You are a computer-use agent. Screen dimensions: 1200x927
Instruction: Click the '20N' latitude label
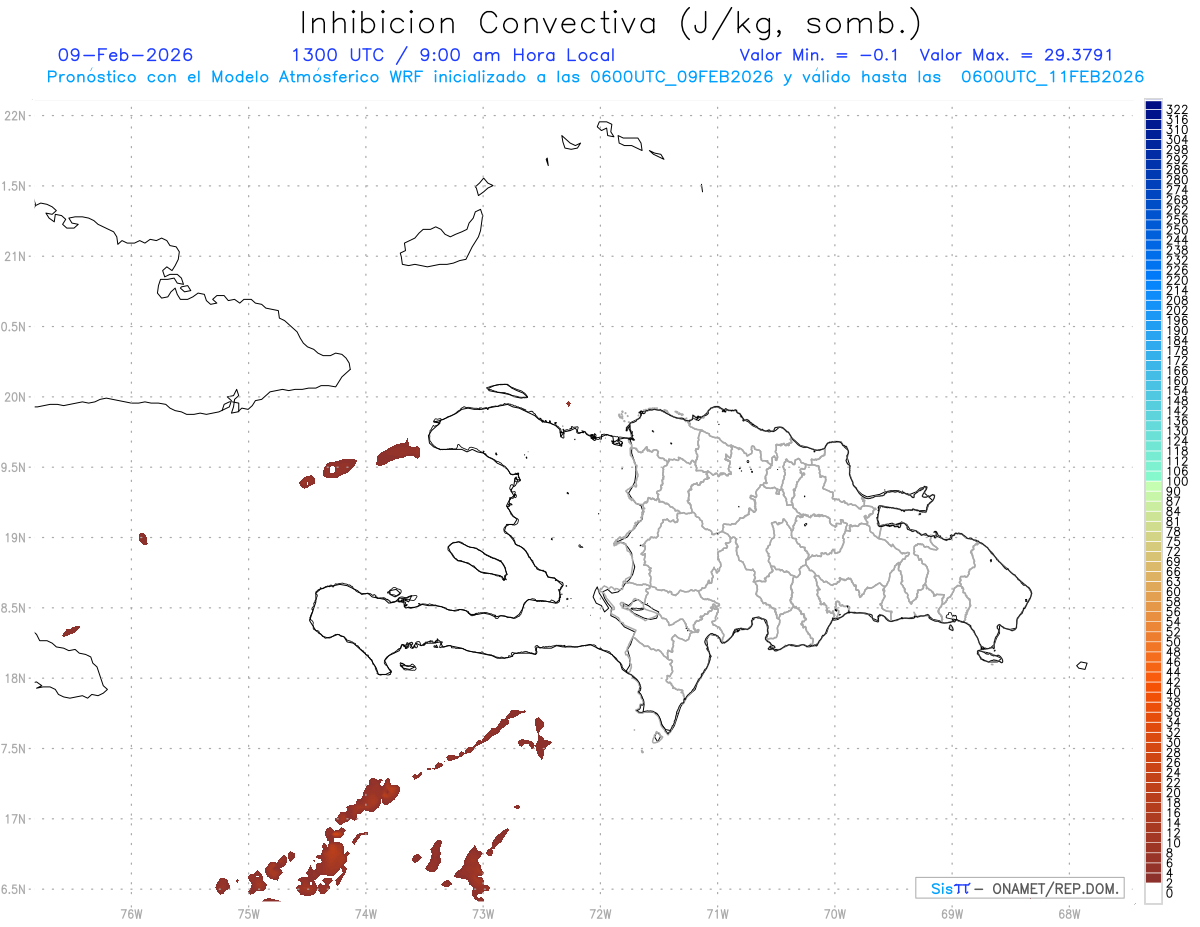coord(15,397)
